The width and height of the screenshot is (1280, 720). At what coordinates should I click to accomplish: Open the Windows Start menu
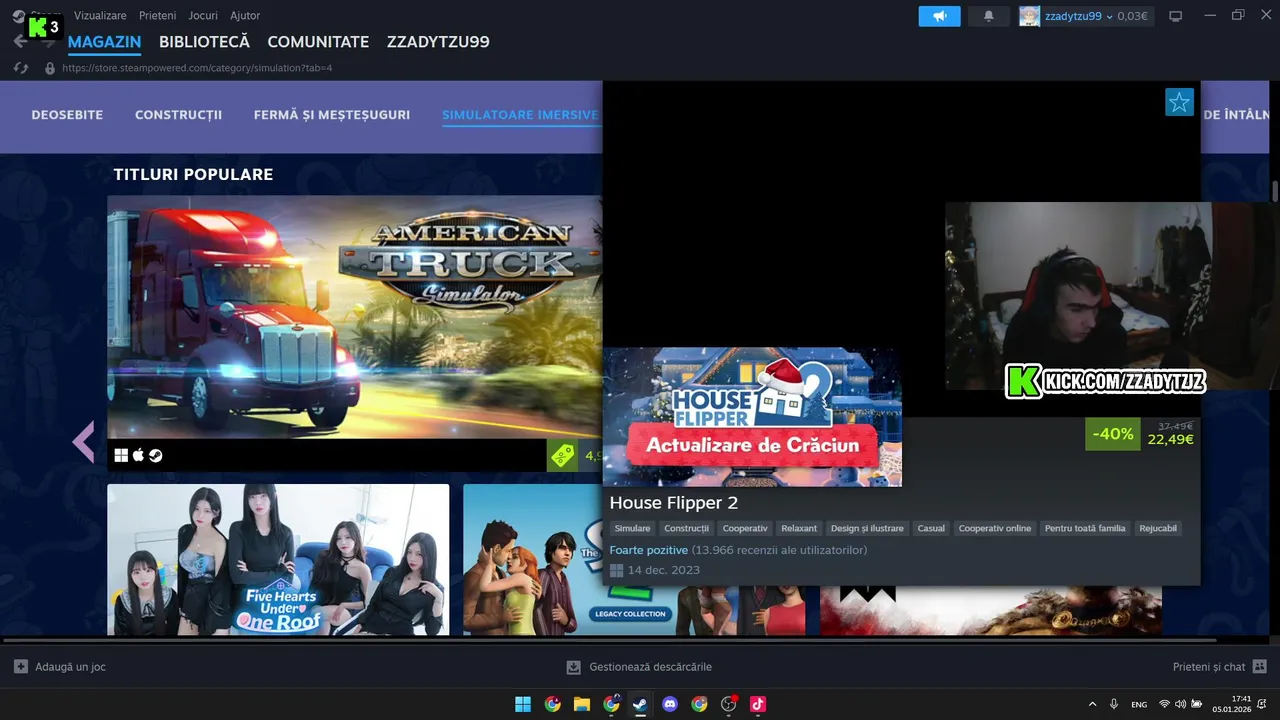[x=523, y=704]
